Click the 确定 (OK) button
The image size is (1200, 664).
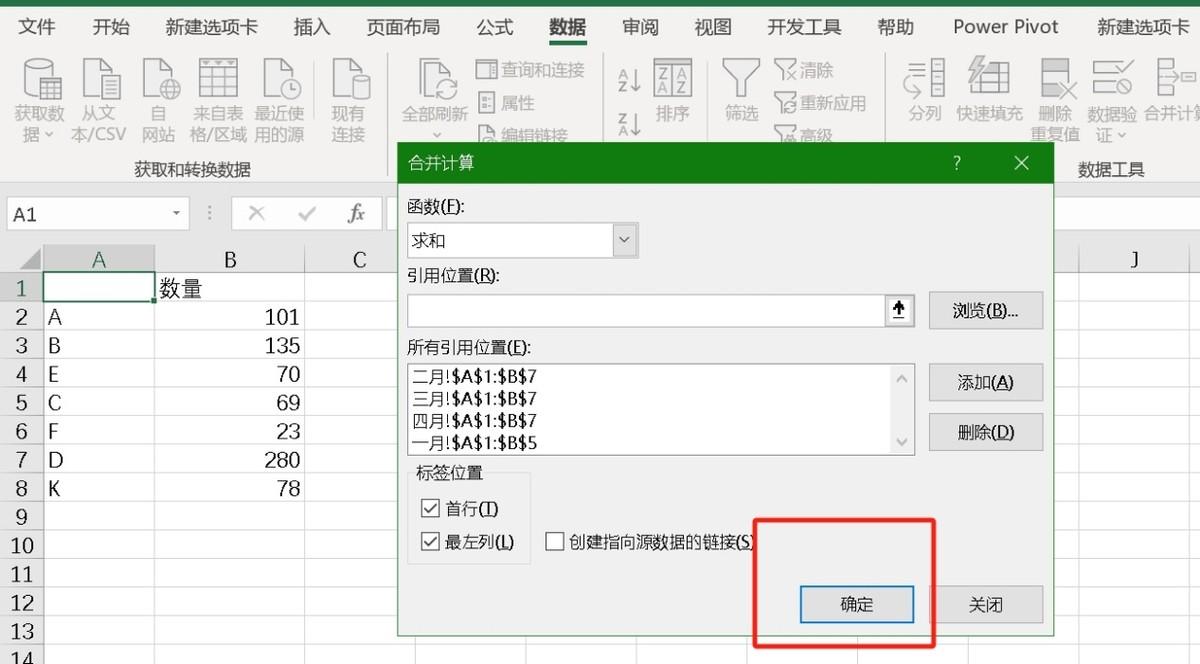click(x=857, y=605)
